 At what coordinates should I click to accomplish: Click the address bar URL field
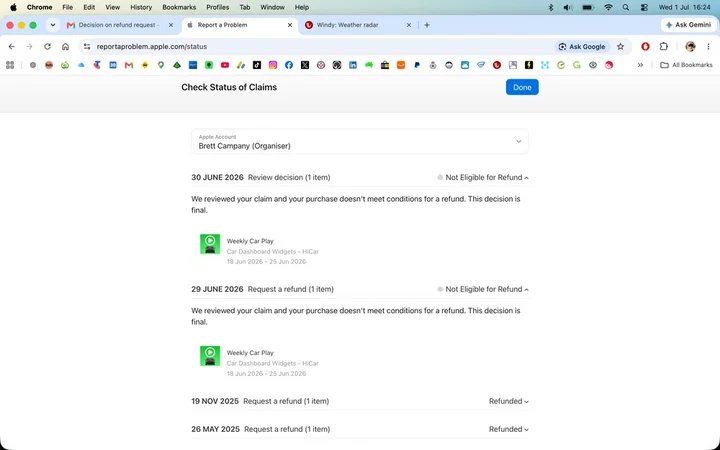point(317,46)
